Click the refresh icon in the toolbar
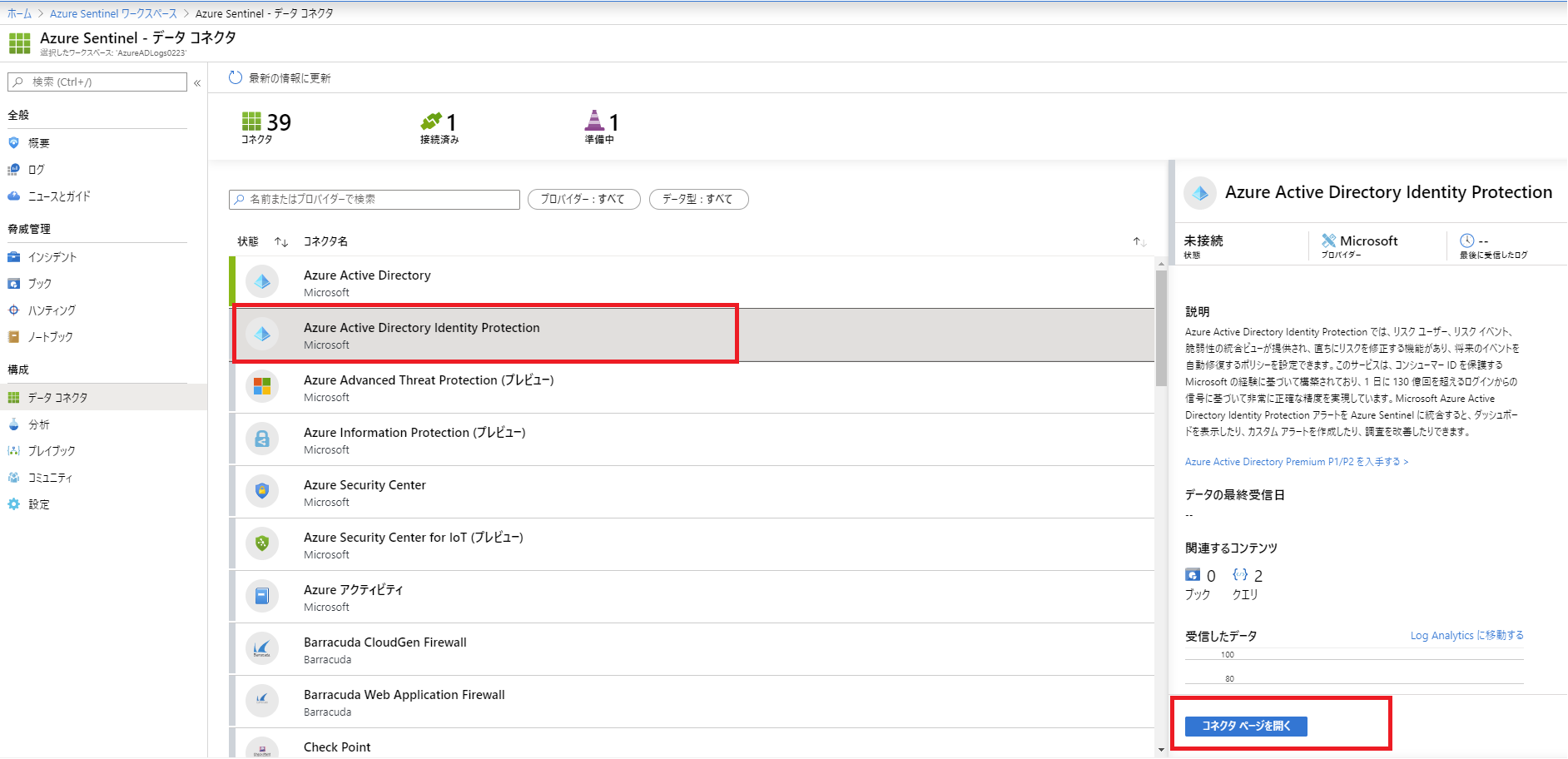The height and width of the screenshot is (759, 1568). coord(236,77)
